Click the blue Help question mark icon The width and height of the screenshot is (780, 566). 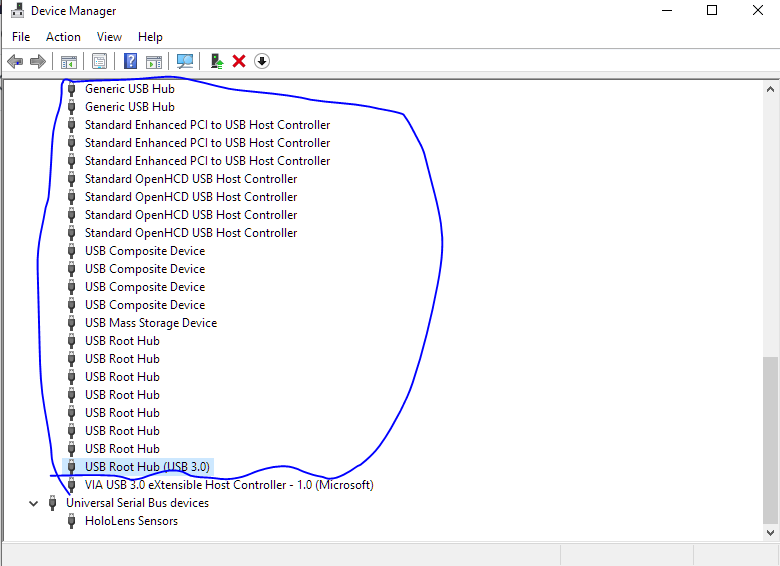130,62
